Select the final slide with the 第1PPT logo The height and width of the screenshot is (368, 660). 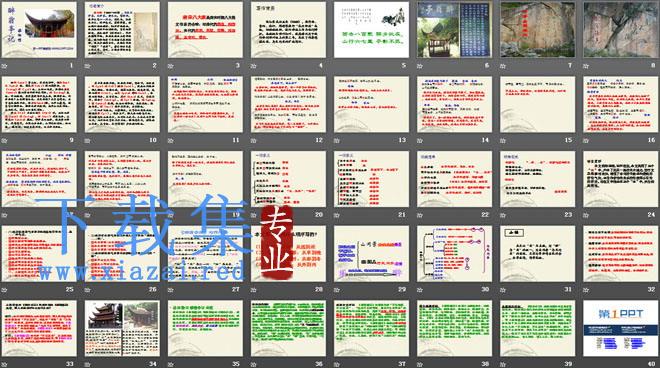coord(620,328)
